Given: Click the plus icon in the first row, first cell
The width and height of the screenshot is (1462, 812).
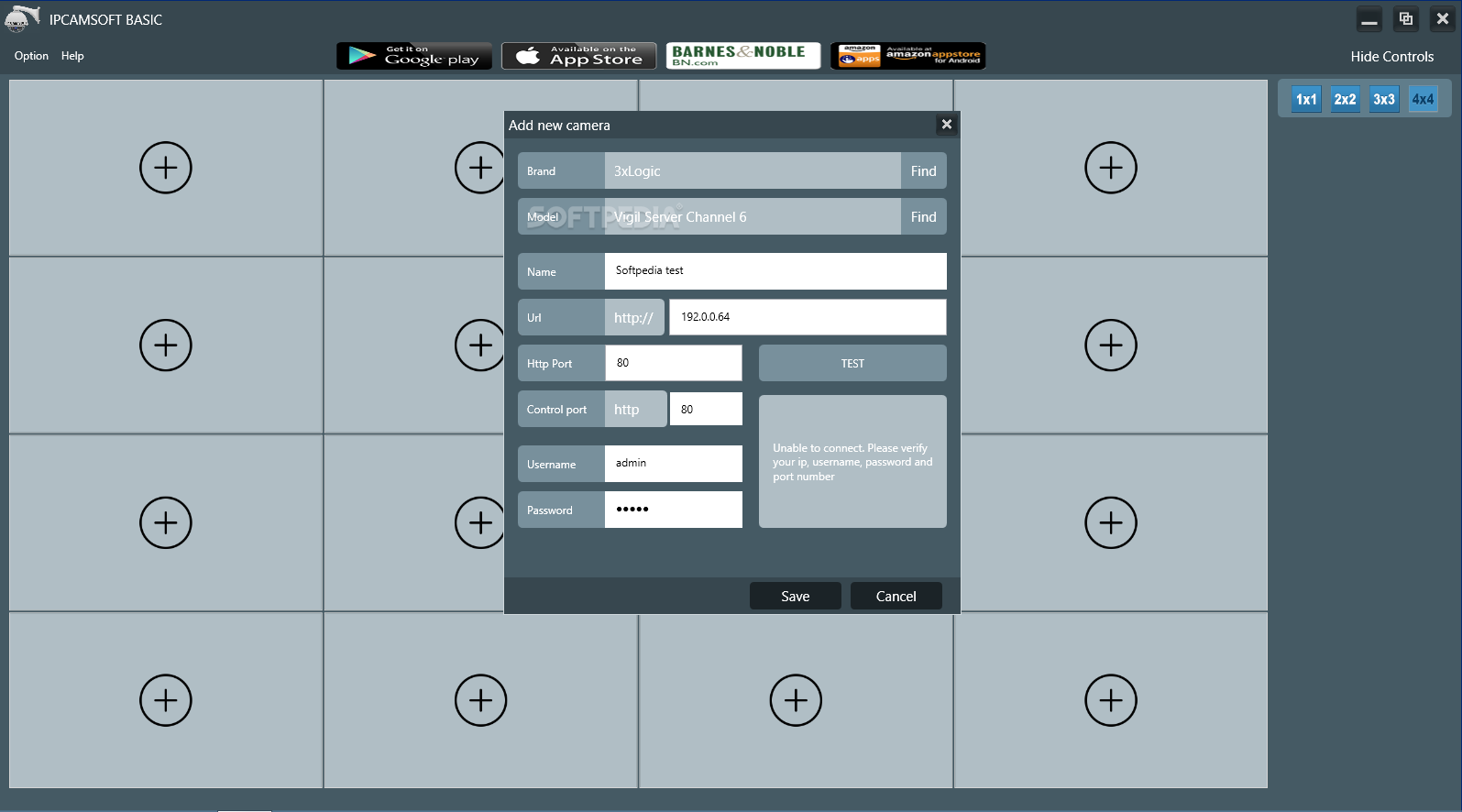Looking at the screenshot, I should pos(166,168).
